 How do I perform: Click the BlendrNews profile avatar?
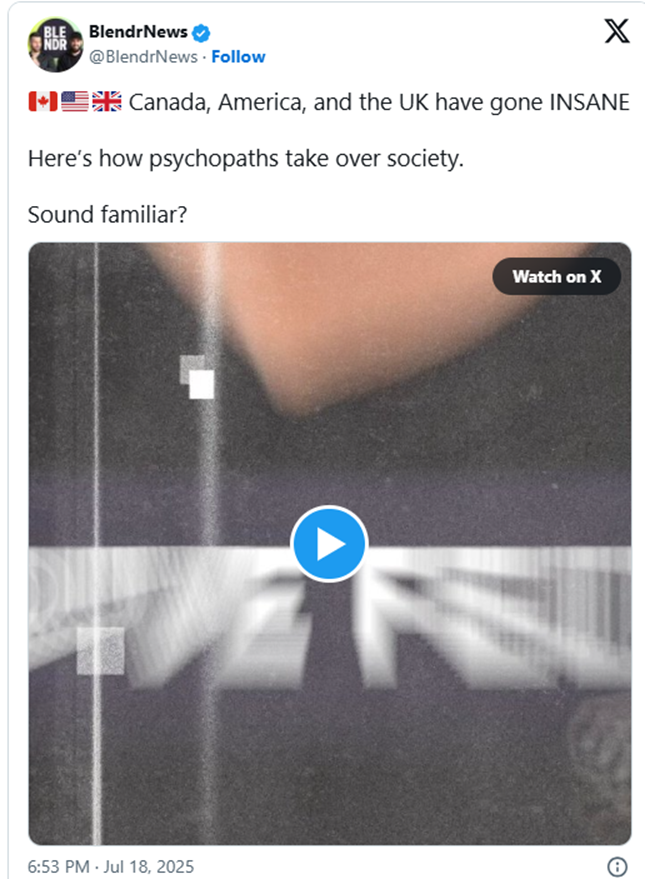point(55,45)
